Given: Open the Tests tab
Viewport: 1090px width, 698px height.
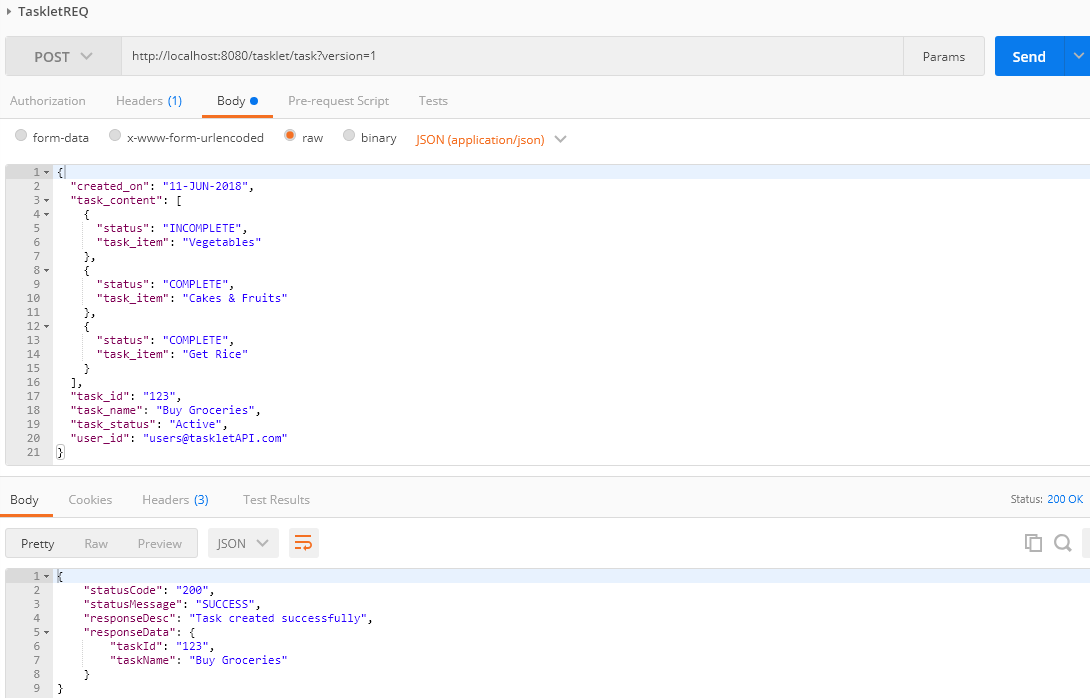Looking at the screenshot, I should pos(433,100).
